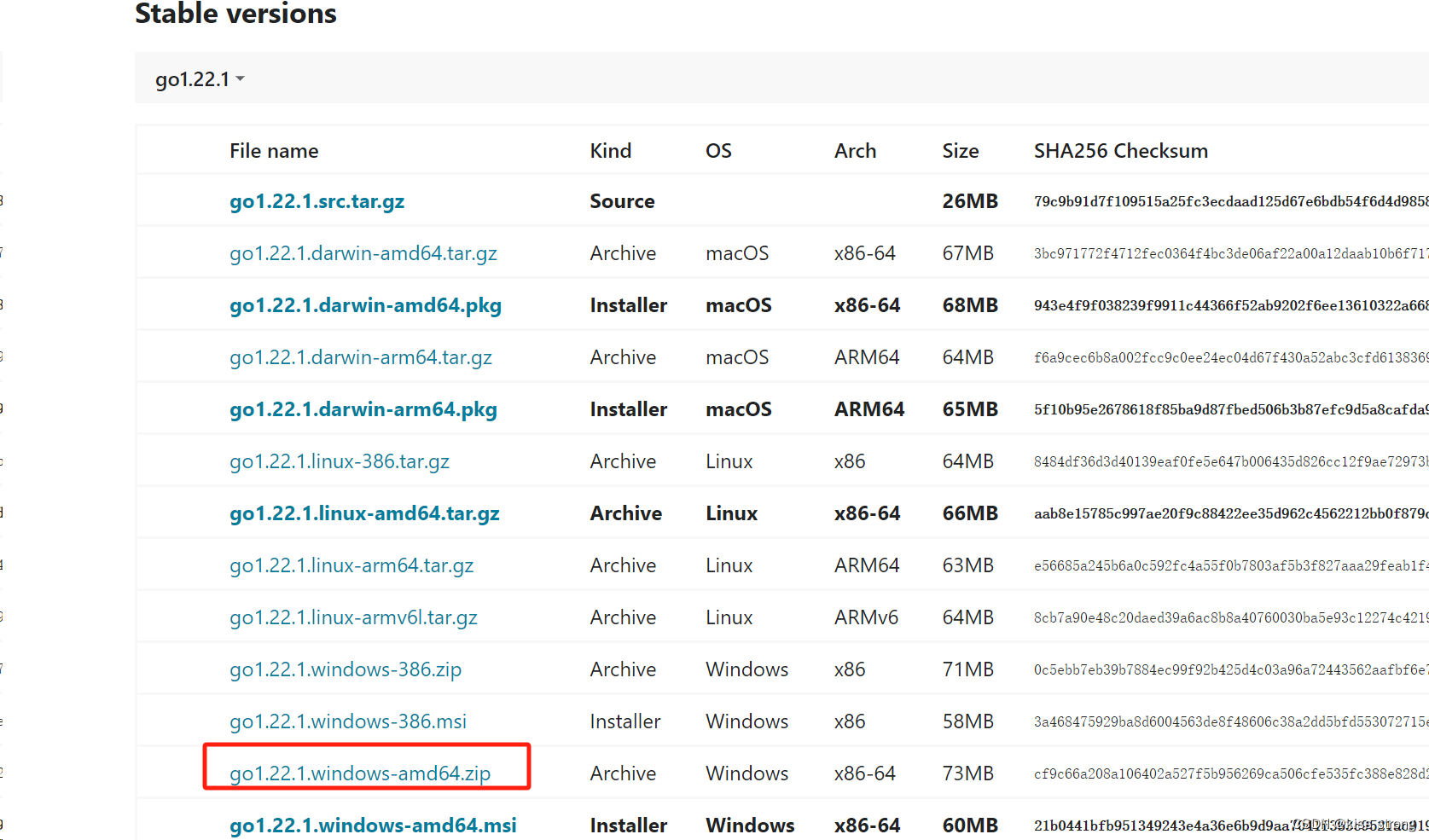This screenshot has width=1429, height=840.
Task: Select checksum starting with 79c9b91d7f
Action: [1231, 201]
